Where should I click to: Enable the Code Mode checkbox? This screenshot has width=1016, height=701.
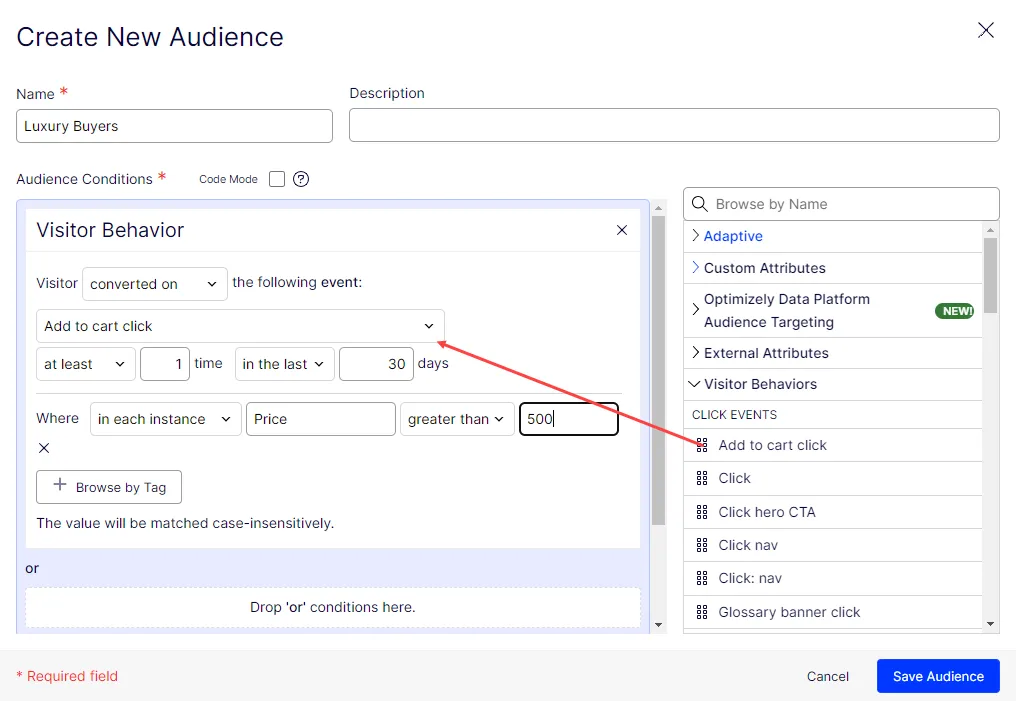click(x=277, y=179)
